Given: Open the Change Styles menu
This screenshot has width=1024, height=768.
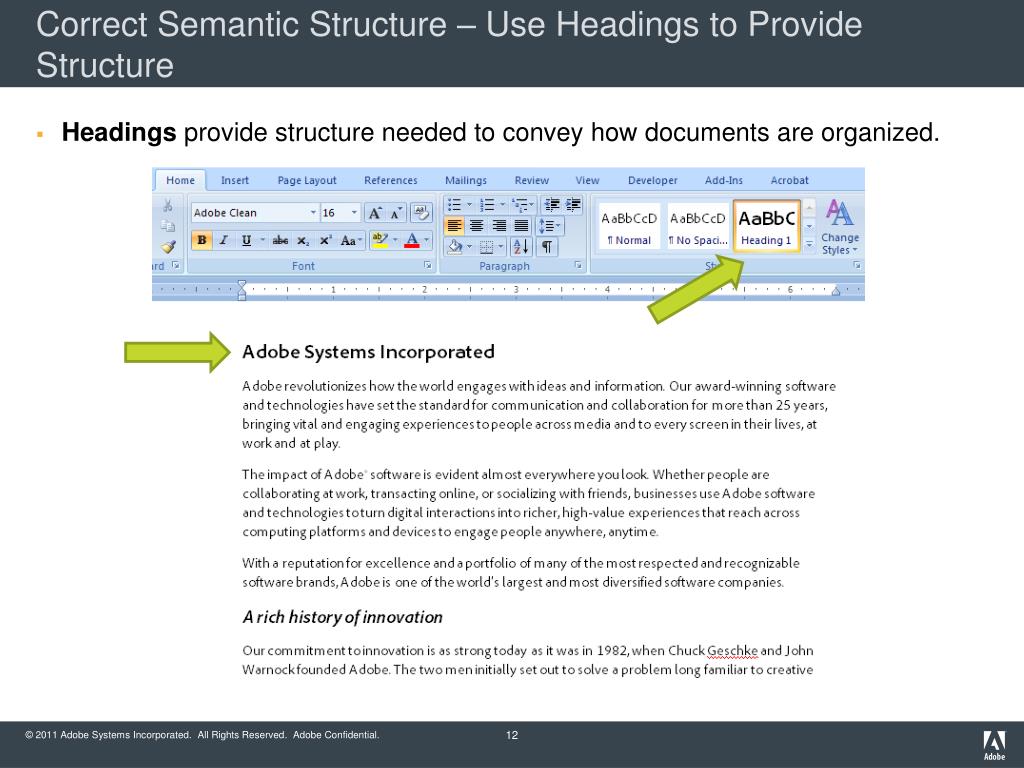Looking at the screenshot, I should [x=840, y=227].
